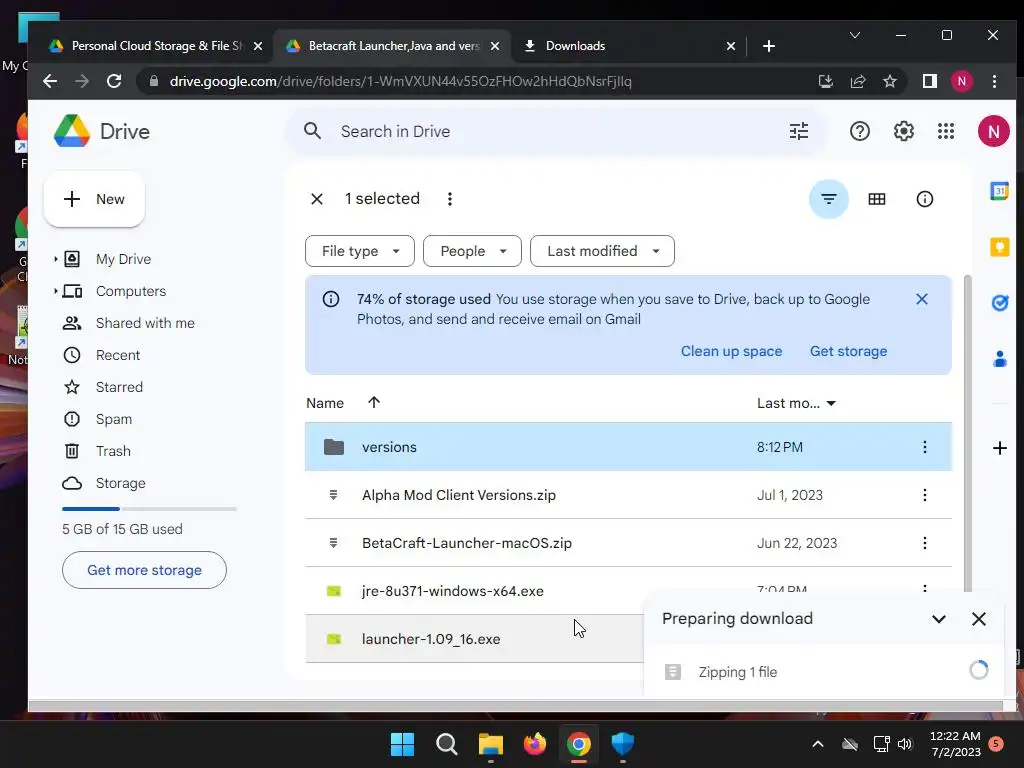This screenshot has width=1024, height=768.
Task: Open Windows Start menu
Action: pos(402,744)
